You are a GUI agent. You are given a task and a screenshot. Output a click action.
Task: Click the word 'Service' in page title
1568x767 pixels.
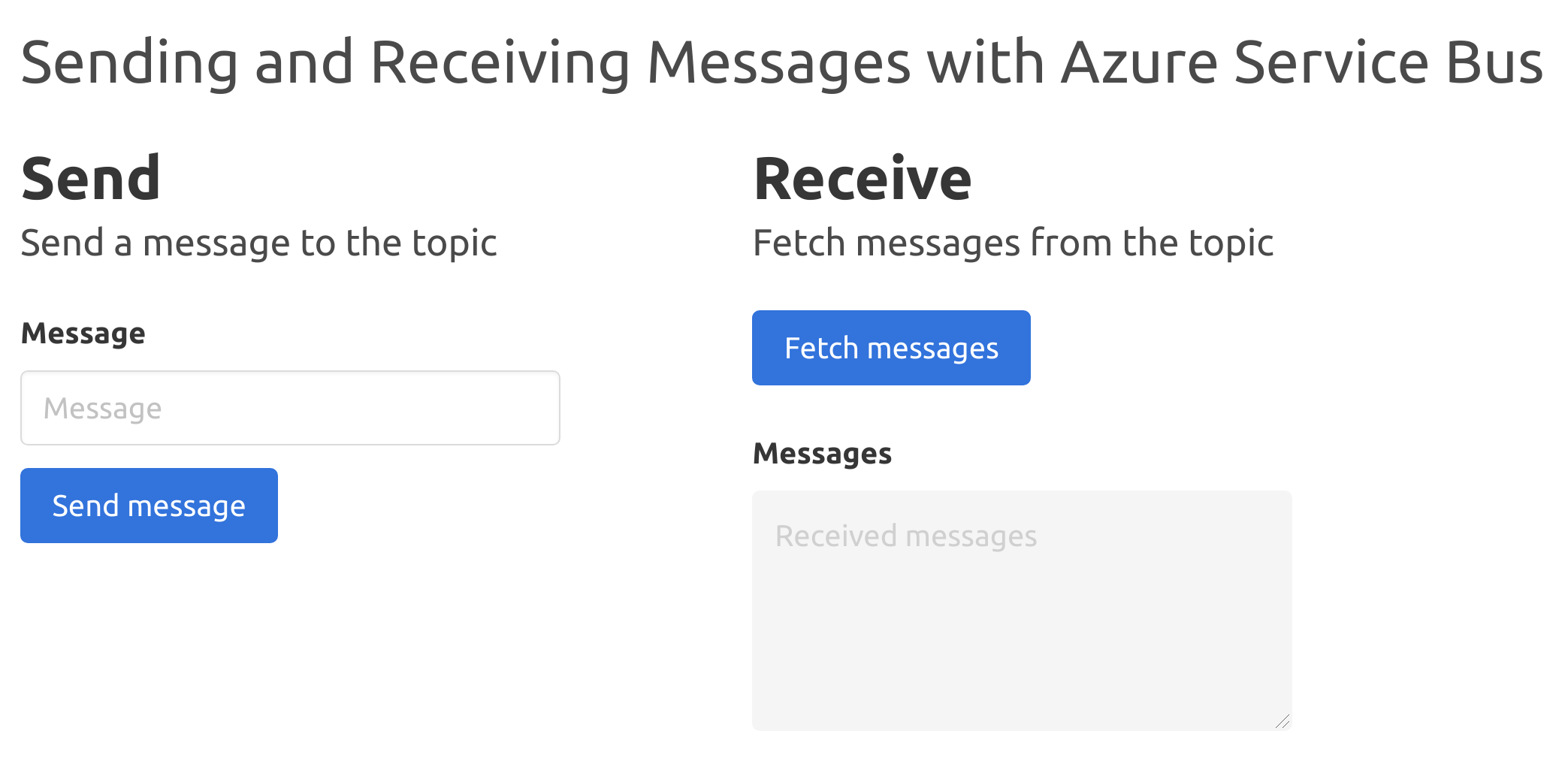tap(1331, 62)
